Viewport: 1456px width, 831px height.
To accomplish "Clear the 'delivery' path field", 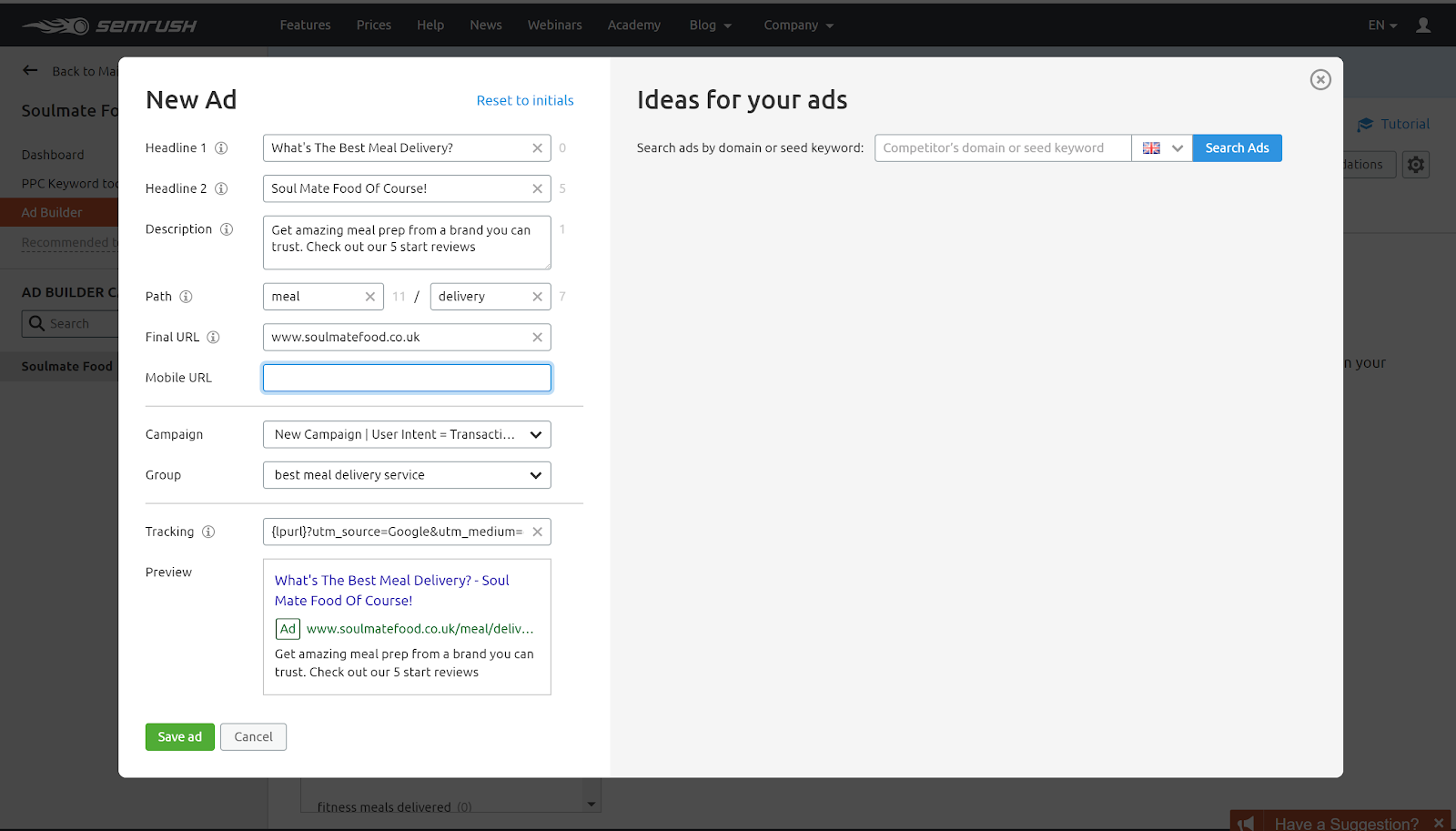I will click(537, 297).
